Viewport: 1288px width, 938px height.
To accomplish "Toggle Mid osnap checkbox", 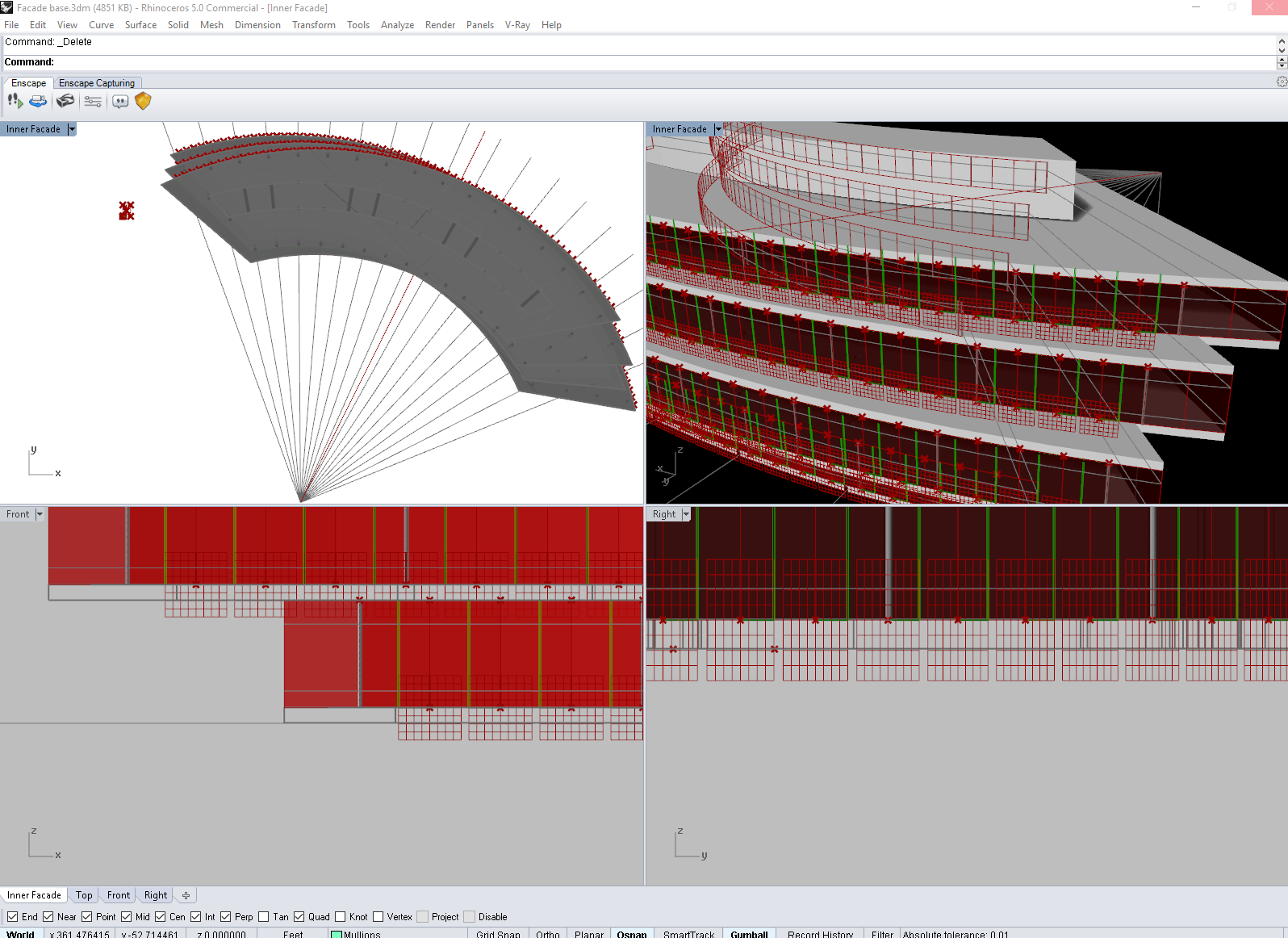I will pos(126,917).
